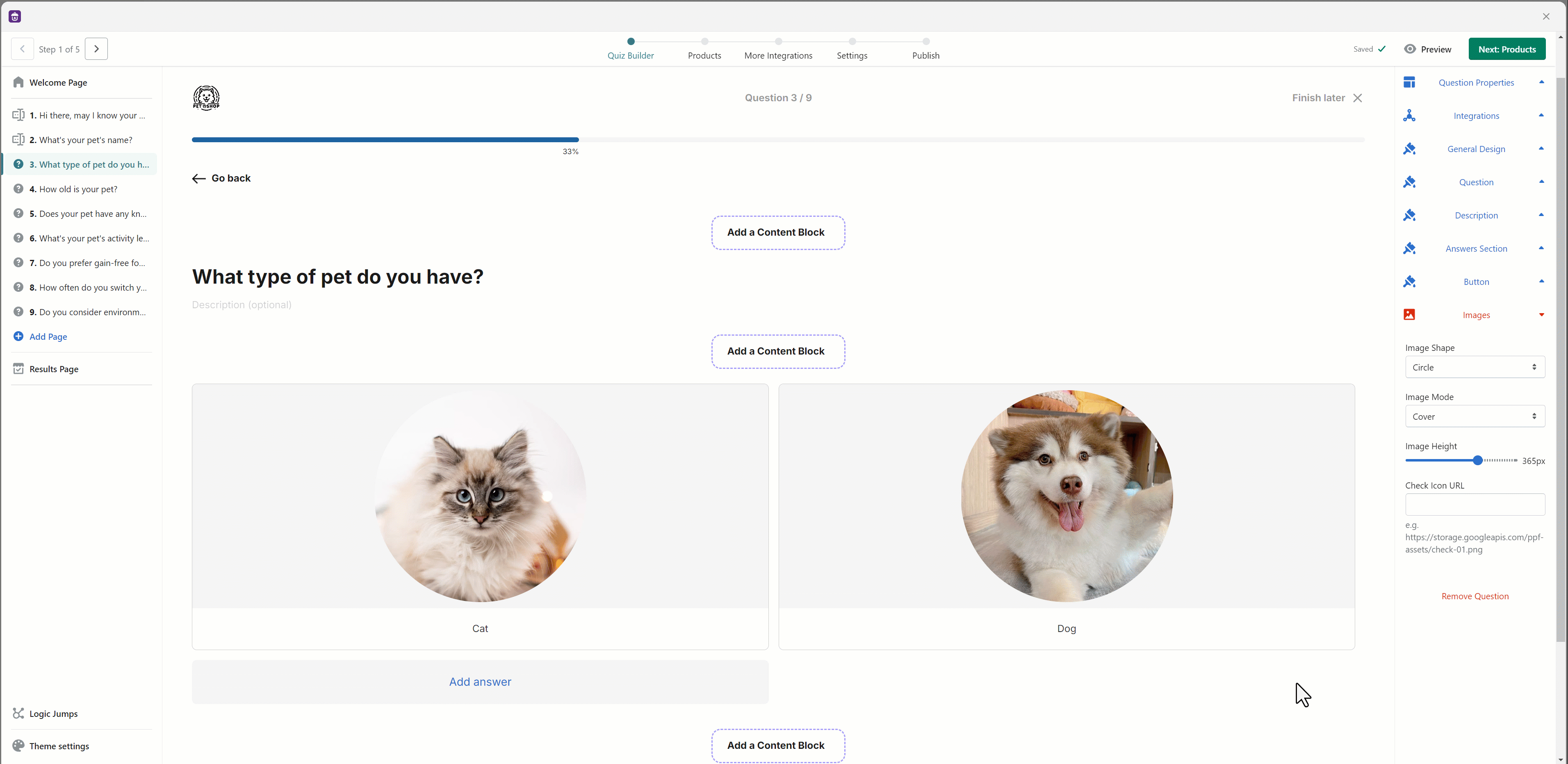The height and width of the screenshot is (764, 1568).
Task: Click the Description (optional) placeholder text
Action: point(242,305)
